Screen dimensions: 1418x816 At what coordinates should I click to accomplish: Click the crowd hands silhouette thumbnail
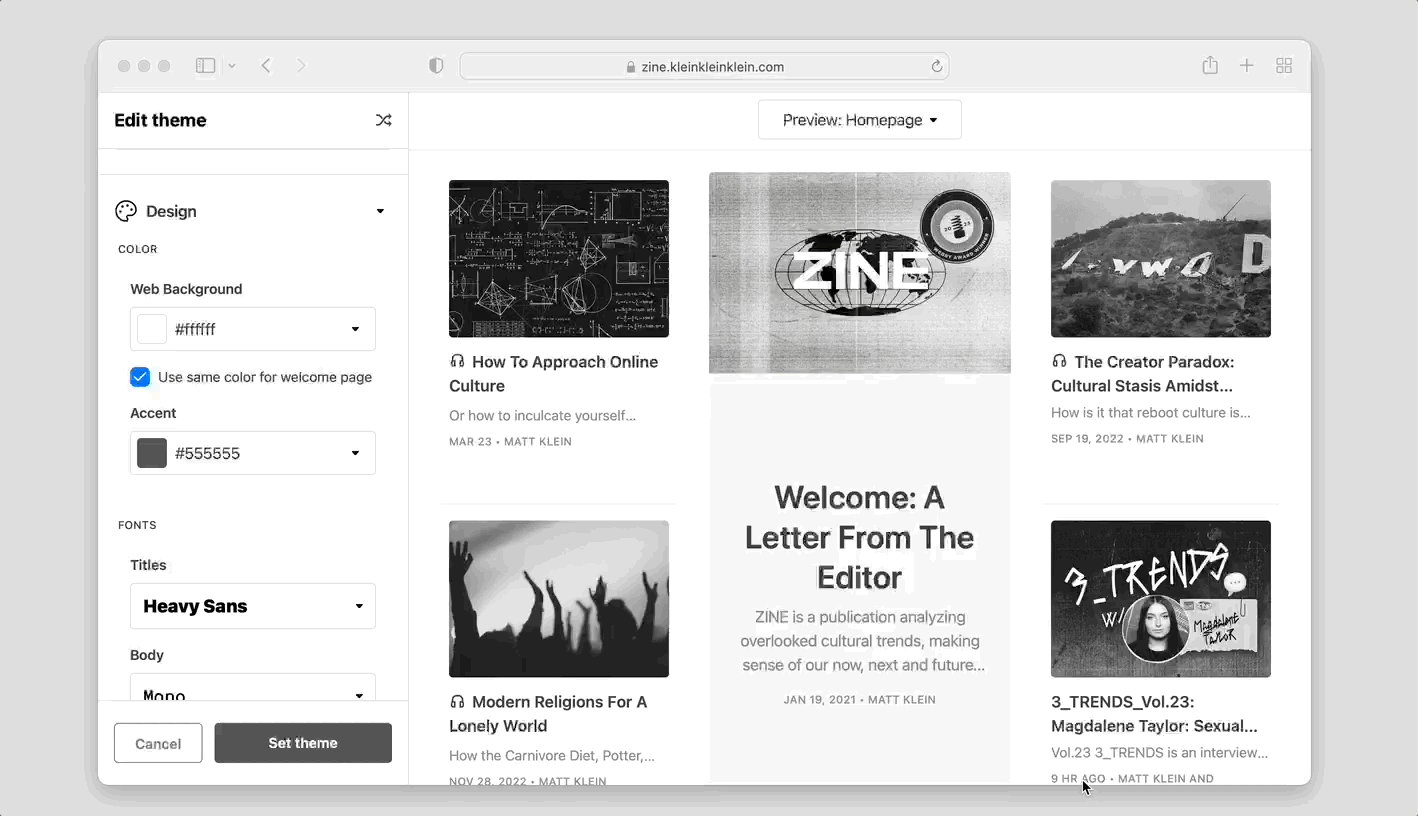pos(559,598)
